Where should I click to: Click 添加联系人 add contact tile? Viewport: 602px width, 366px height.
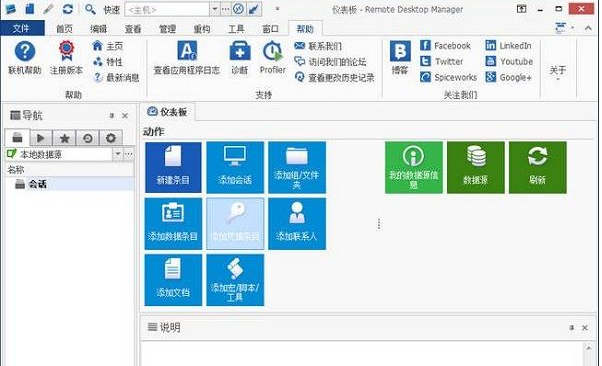click(x=297, y=224)
